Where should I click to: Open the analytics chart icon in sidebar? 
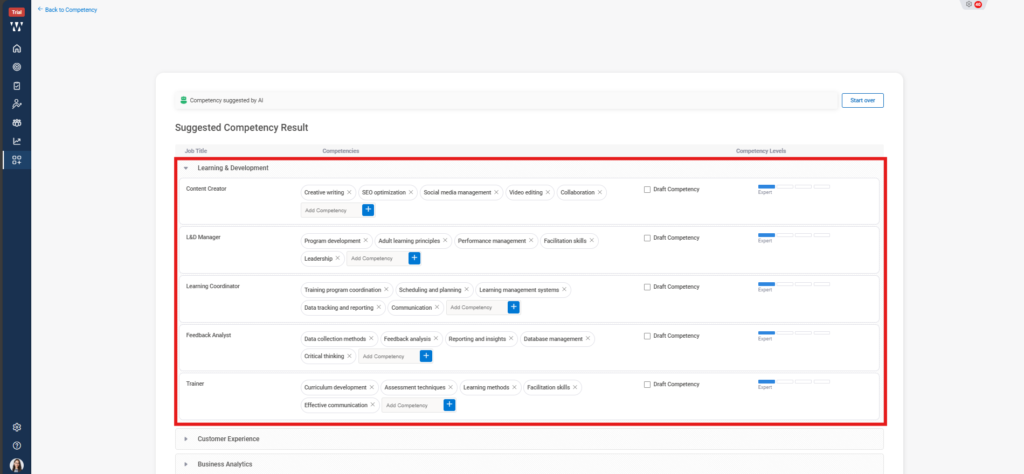17,141
